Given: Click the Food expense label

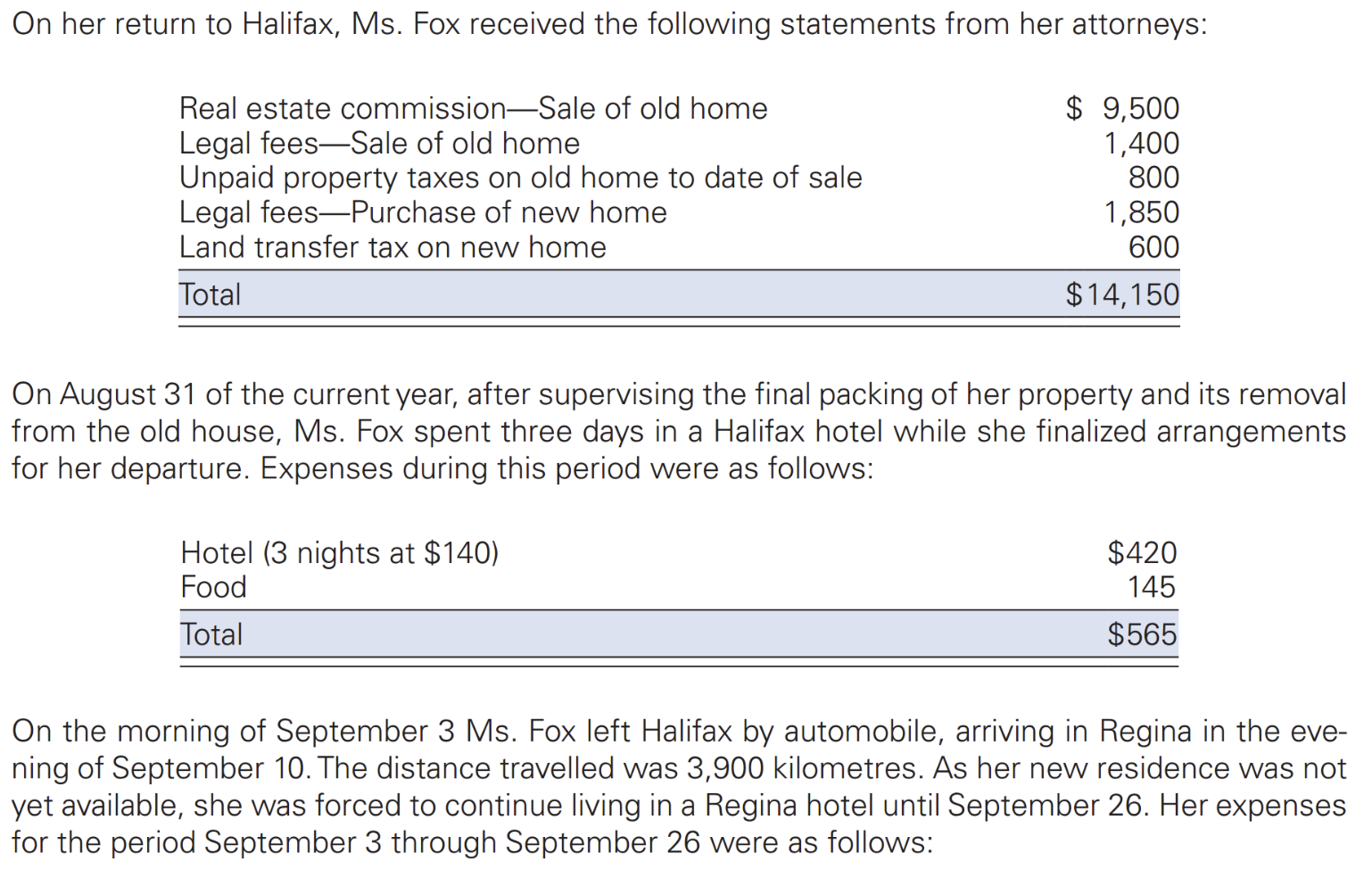Looking at the screenshot, I should 213,588.
